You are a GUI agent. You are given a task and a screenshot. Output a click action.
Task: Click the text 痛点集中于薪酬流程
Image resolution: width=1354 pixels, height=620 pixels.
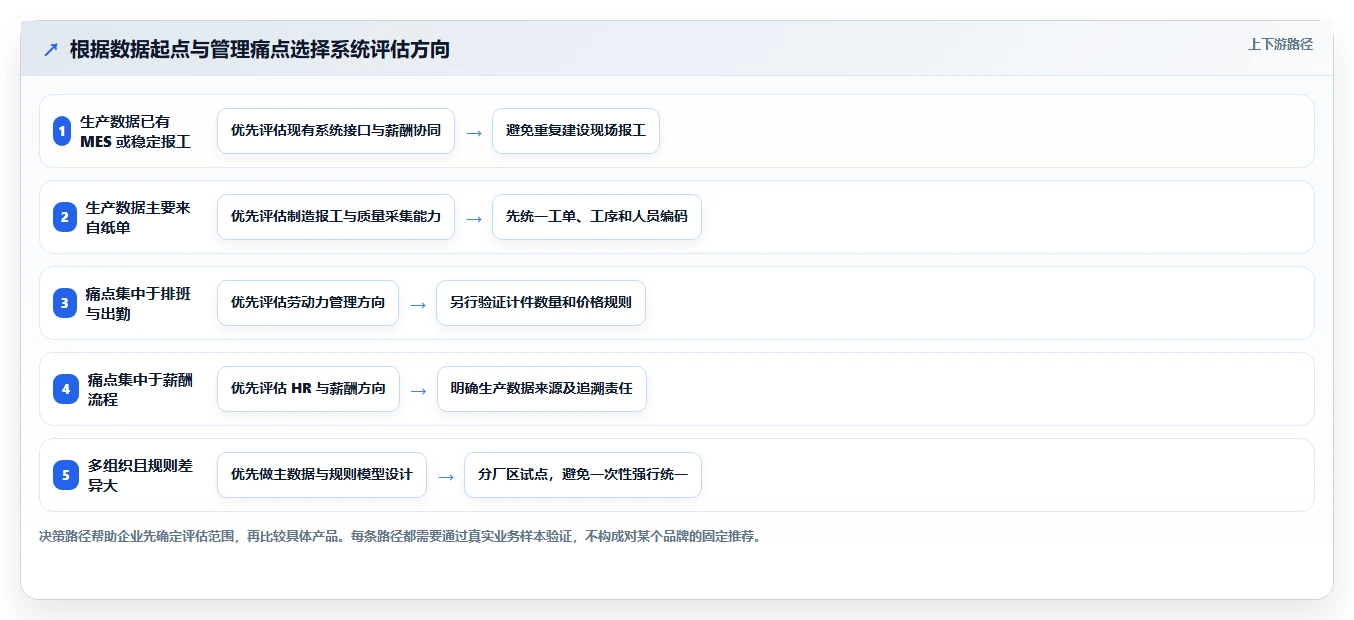pos(141,389)
